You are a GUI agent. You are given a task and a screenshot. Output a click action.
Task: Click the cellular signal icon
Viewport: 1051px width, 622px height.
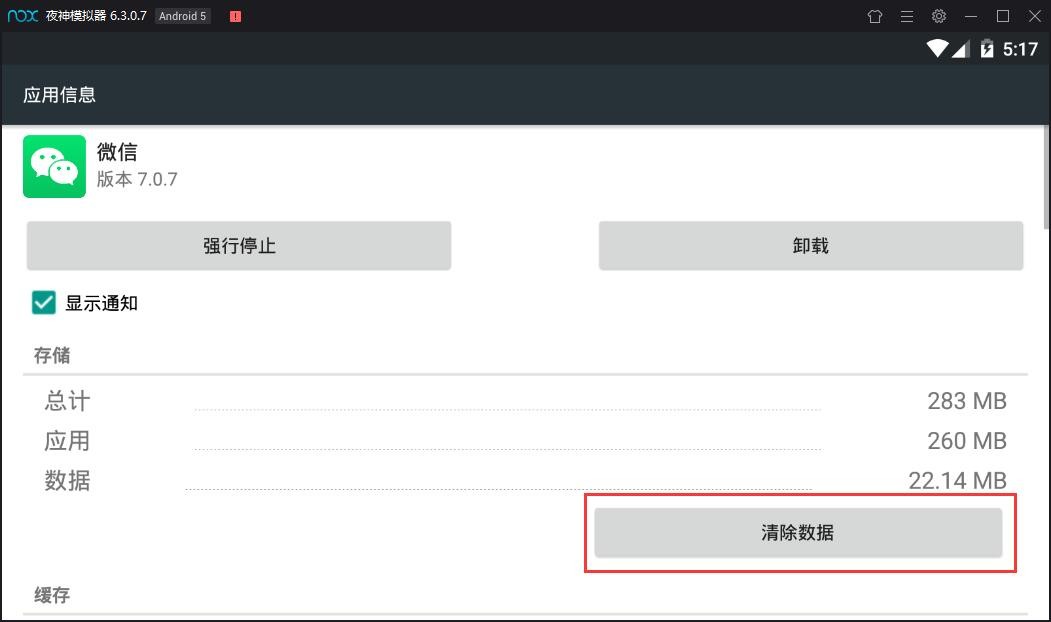pyautogui.click(x=961, y=48)
